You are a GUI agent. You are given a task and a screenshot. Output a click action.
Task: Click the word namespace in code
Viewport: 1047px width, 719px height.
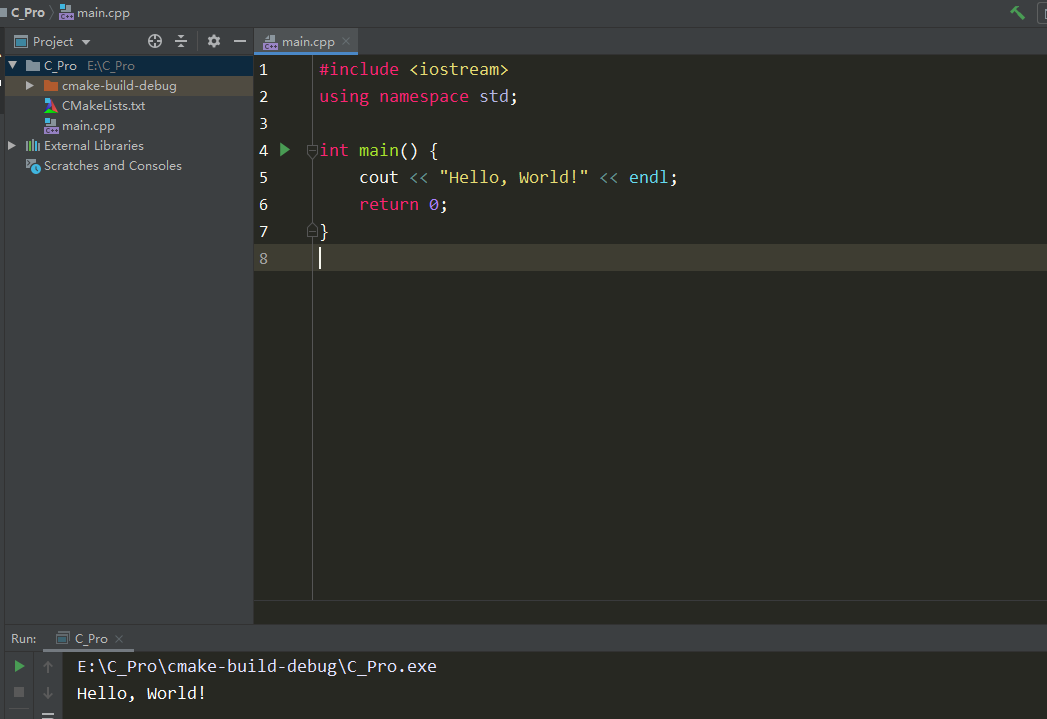tap(424, 97)
